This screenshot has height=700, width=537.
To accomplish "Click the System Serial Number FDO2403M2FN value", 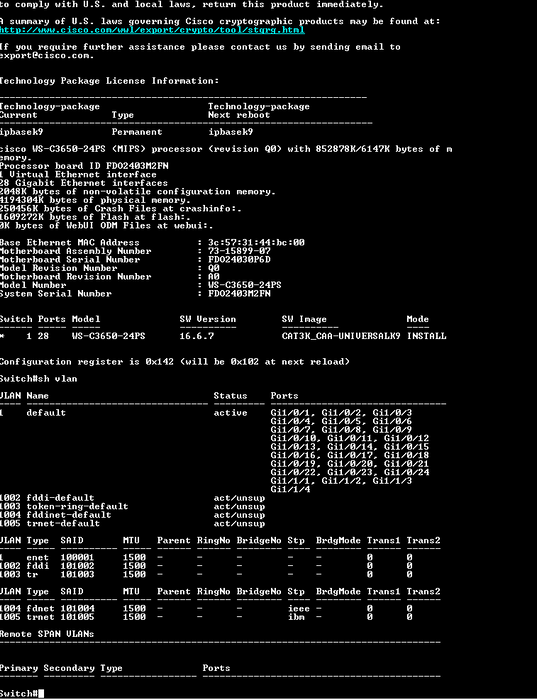I will point(239,293).
